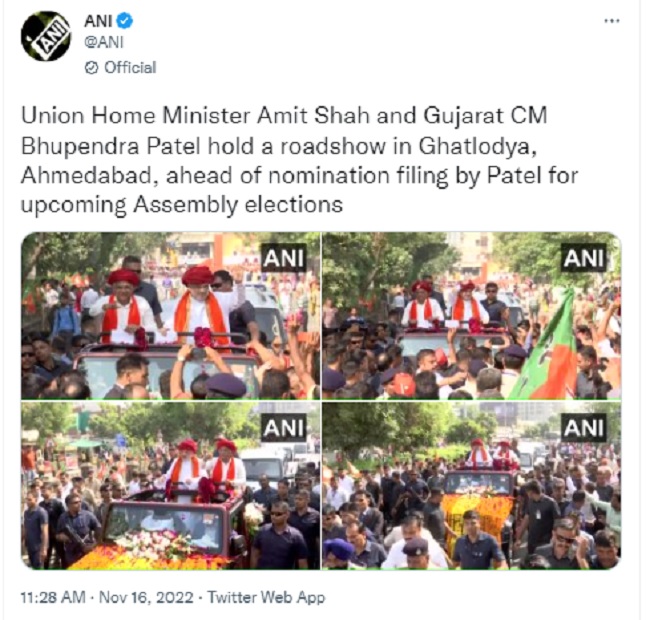Image resolution: width=650 pixels, height=620 pixels.
Task: Click the ANI watermark on top-right photo
Action: 583,258
